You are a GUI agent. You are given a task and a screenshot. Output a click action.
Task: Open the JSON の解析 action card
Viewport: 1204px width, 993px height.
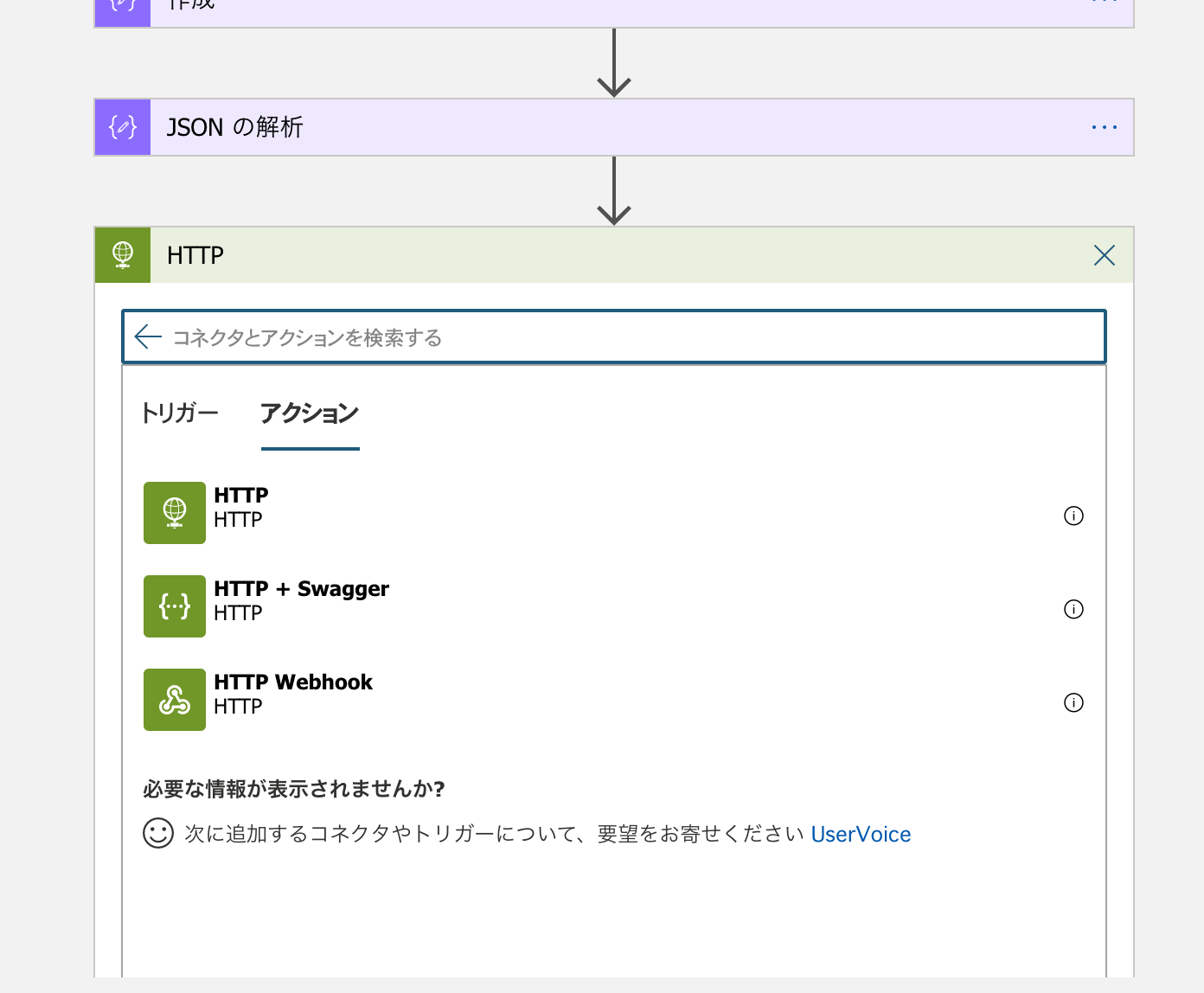614,127
